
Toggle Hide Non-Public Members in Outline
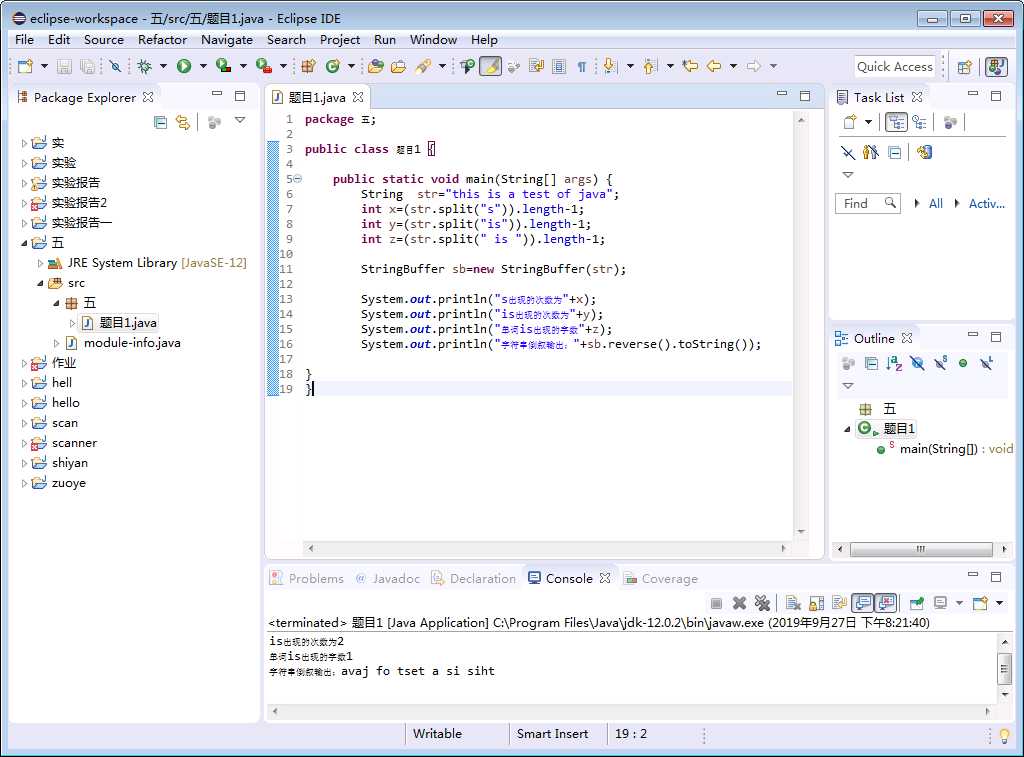pyautogui.click(x=963, y=363)
